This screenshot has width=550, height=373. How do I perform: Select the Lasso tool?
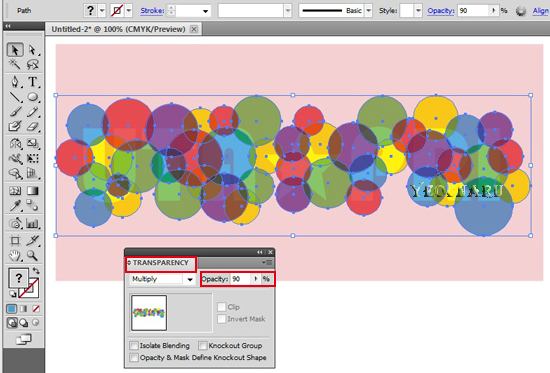coord(33,64)
